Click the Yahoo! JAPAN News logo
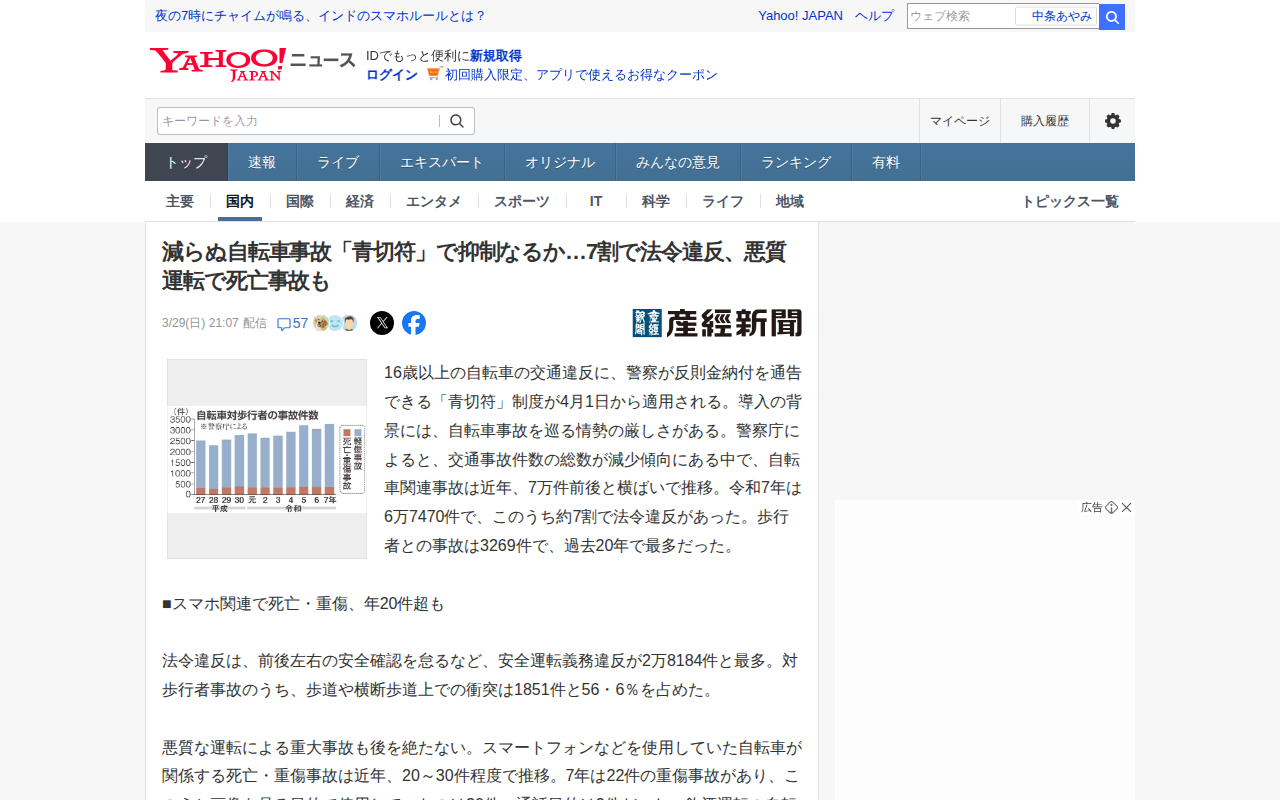This screenshot has width=1280, height=800. [x=252, y=64]
